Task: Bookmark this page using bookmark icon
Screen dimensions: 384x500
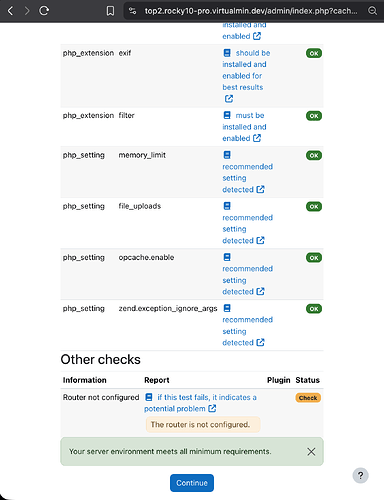Action: tap(110, 11)
